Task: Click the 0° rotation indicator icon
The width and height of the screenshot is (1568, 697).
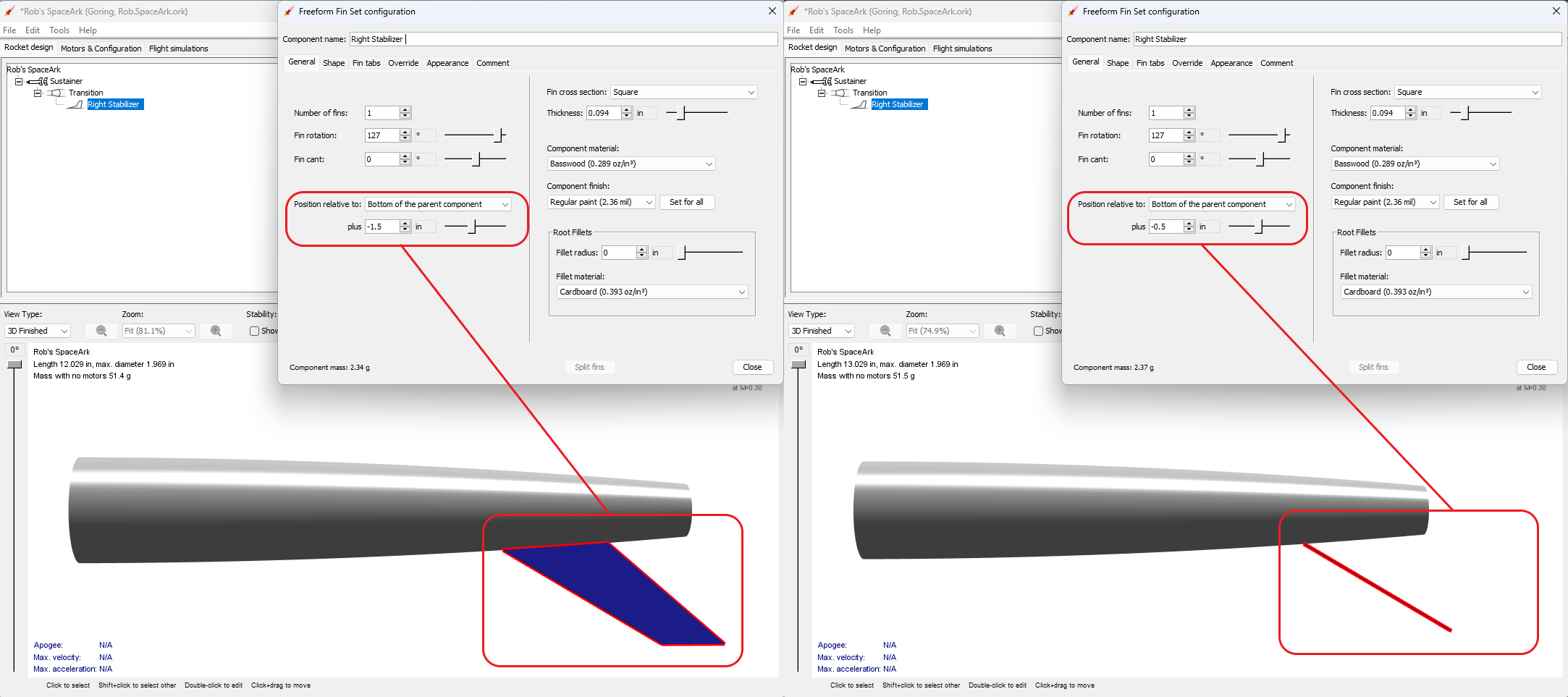Action: (x=14, y=350)
